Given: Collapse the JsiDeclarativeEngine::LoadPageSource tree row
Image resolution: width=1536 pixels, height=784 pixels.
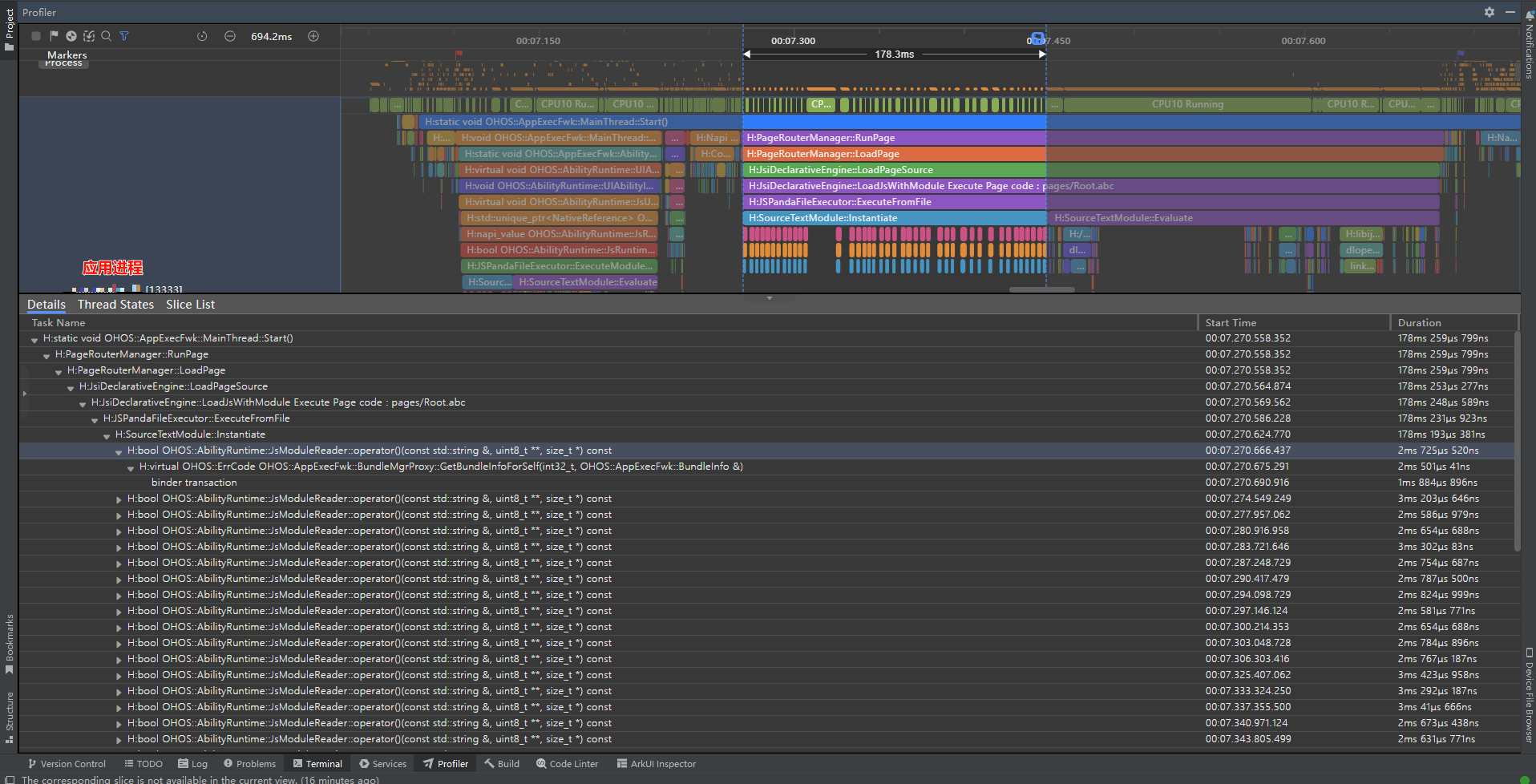Looking at the screenshot, I should [71, 388].
